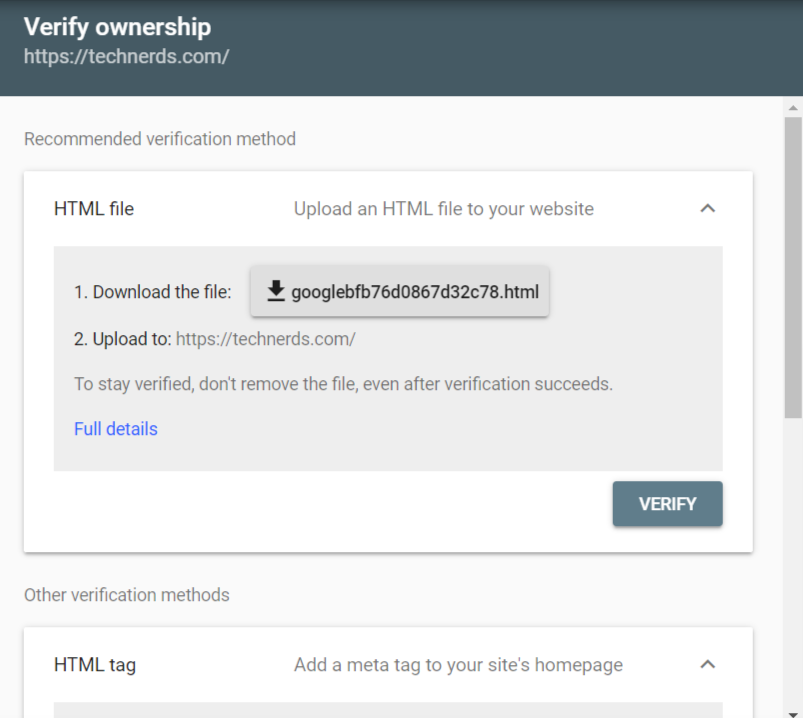803x718 pixels.
Task: Click 'Upload an HTML file to your website' text
Action: tap(443, 209)
